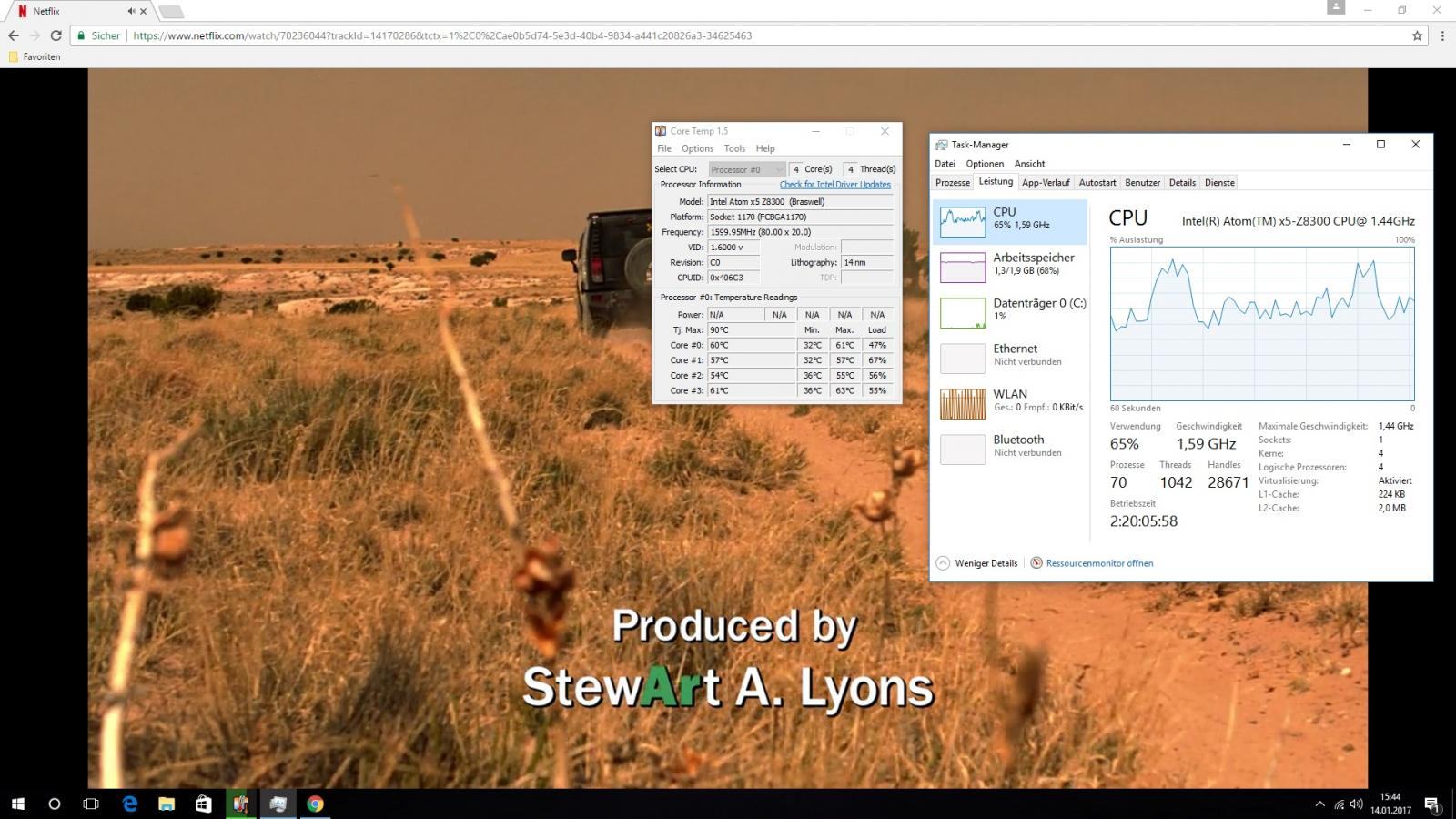Screen dimensions: 1456x819
Task: Close the Netflix browser tab
Action: coord(143,11)
